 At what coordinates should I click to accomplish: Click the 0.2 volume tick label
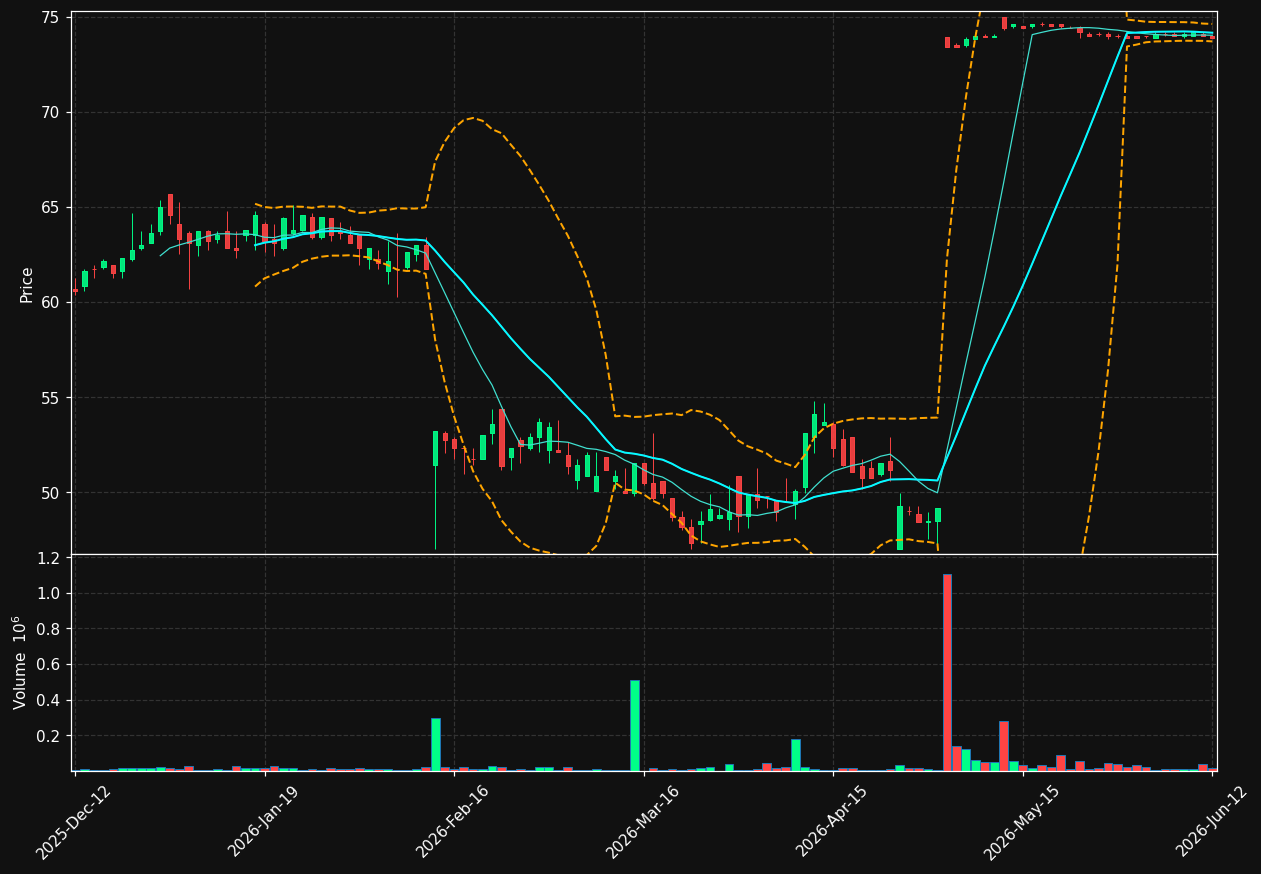[x=49, y=736]
